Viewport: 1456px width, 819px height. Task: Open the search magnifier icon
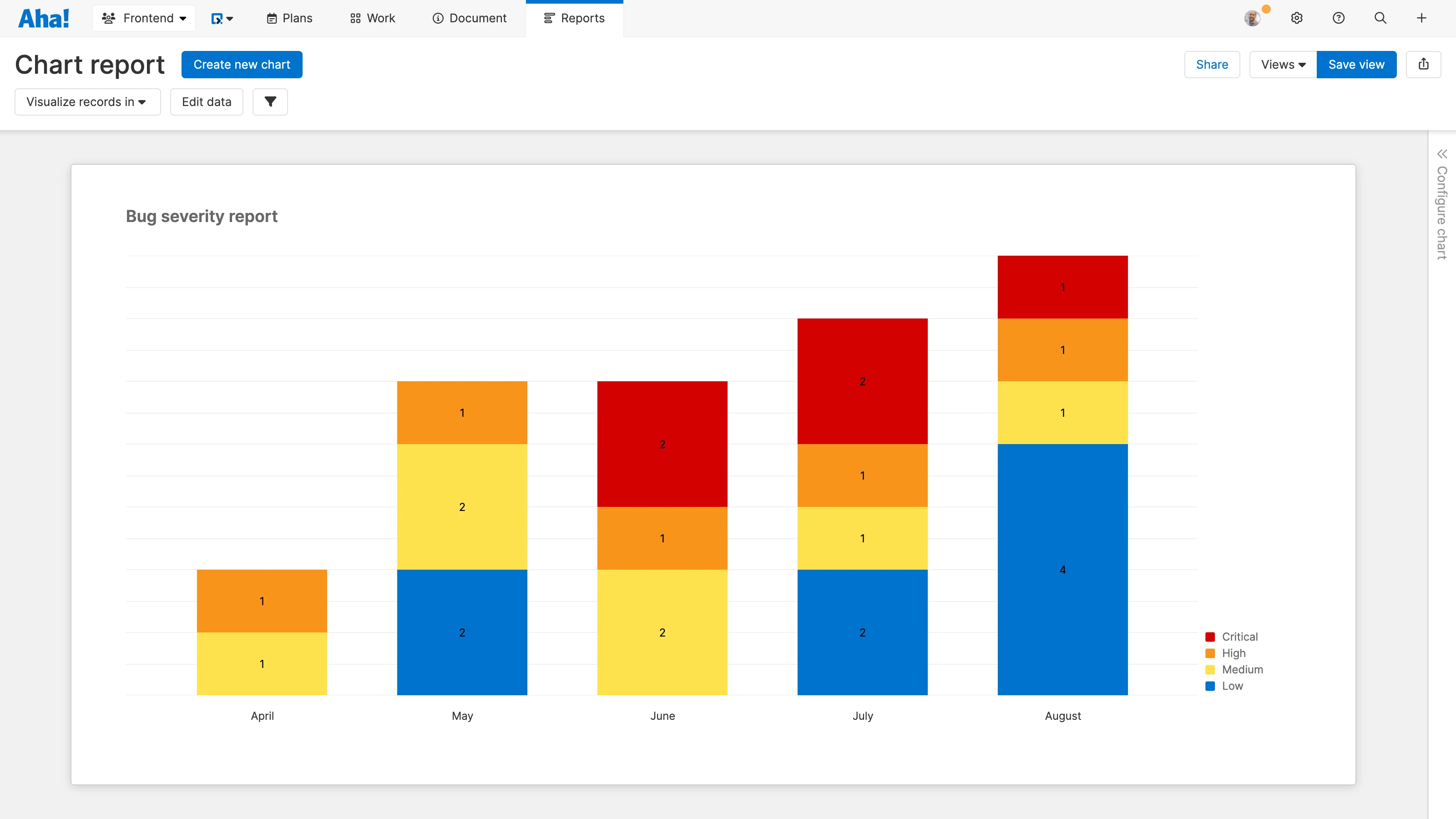click(x=1380, y=18)
